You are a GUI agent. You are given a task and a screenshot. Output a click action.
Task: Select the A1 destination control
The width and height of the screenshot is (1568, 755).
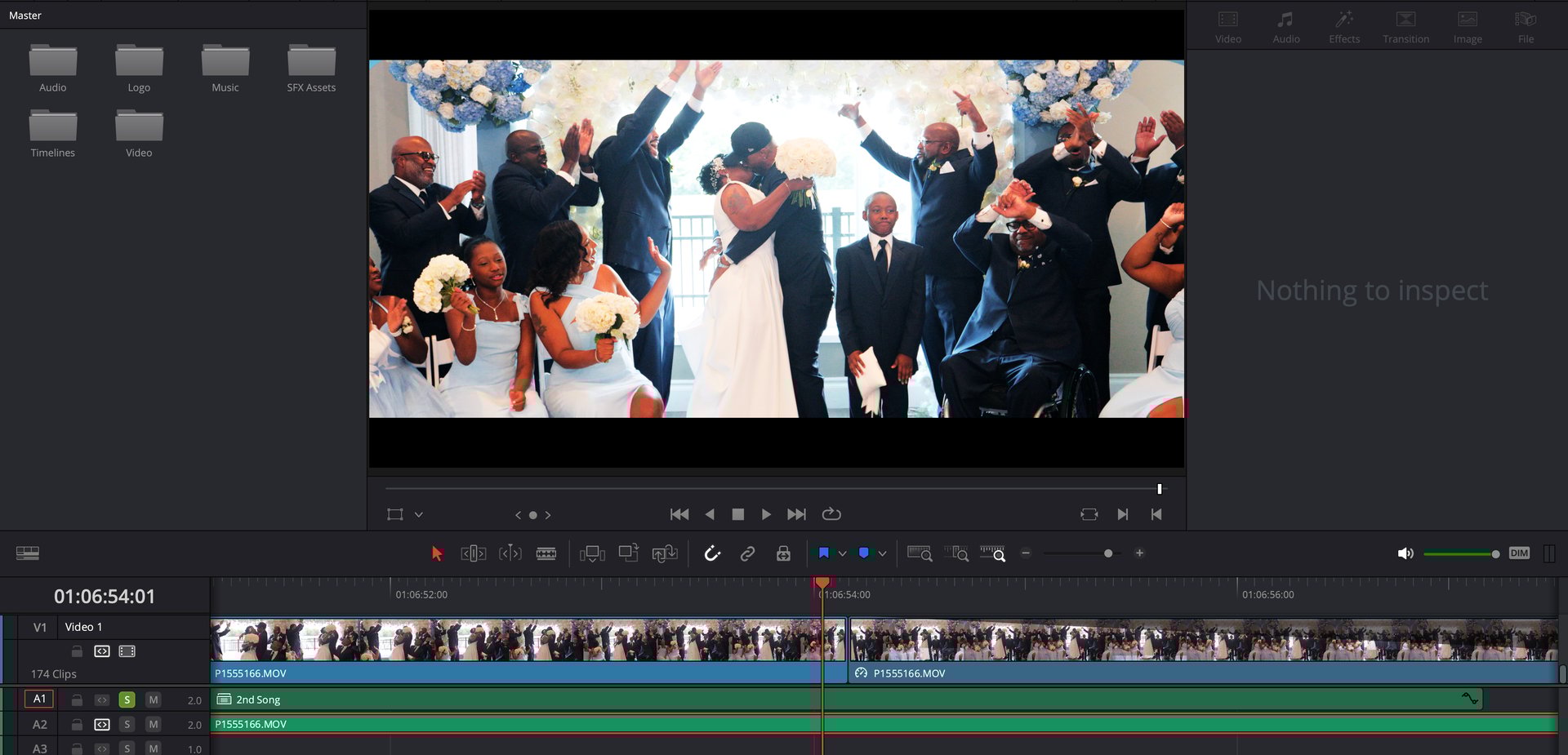point(39,699)
